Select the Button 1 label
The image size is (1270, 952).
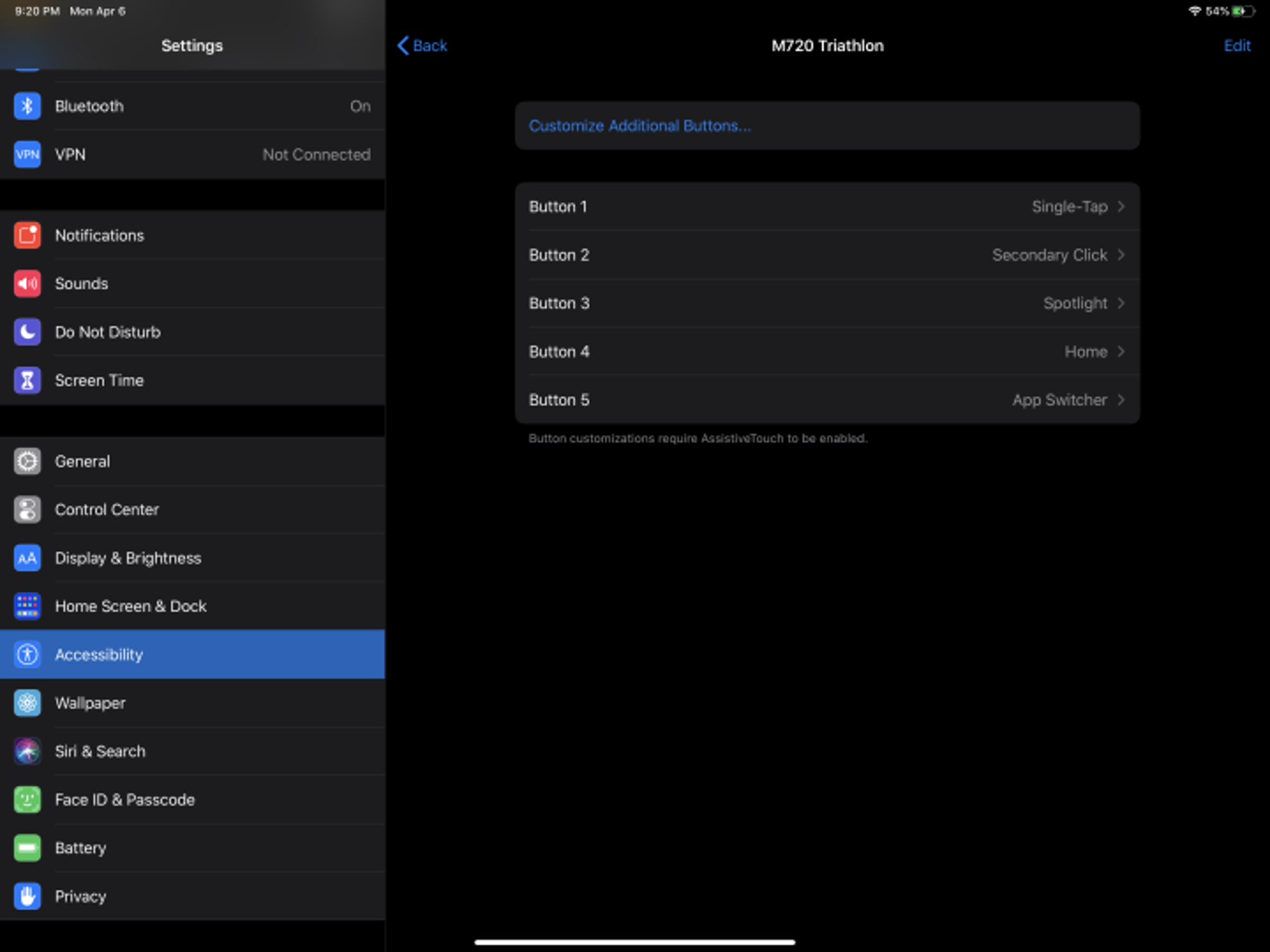pos(558,206)
